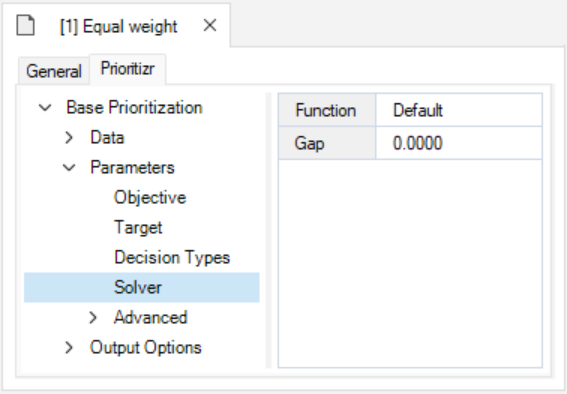Image resolution: width=567 pixels, height=394 pixels.
Task: Open the Objective parameters item
Action: point(150,198)
